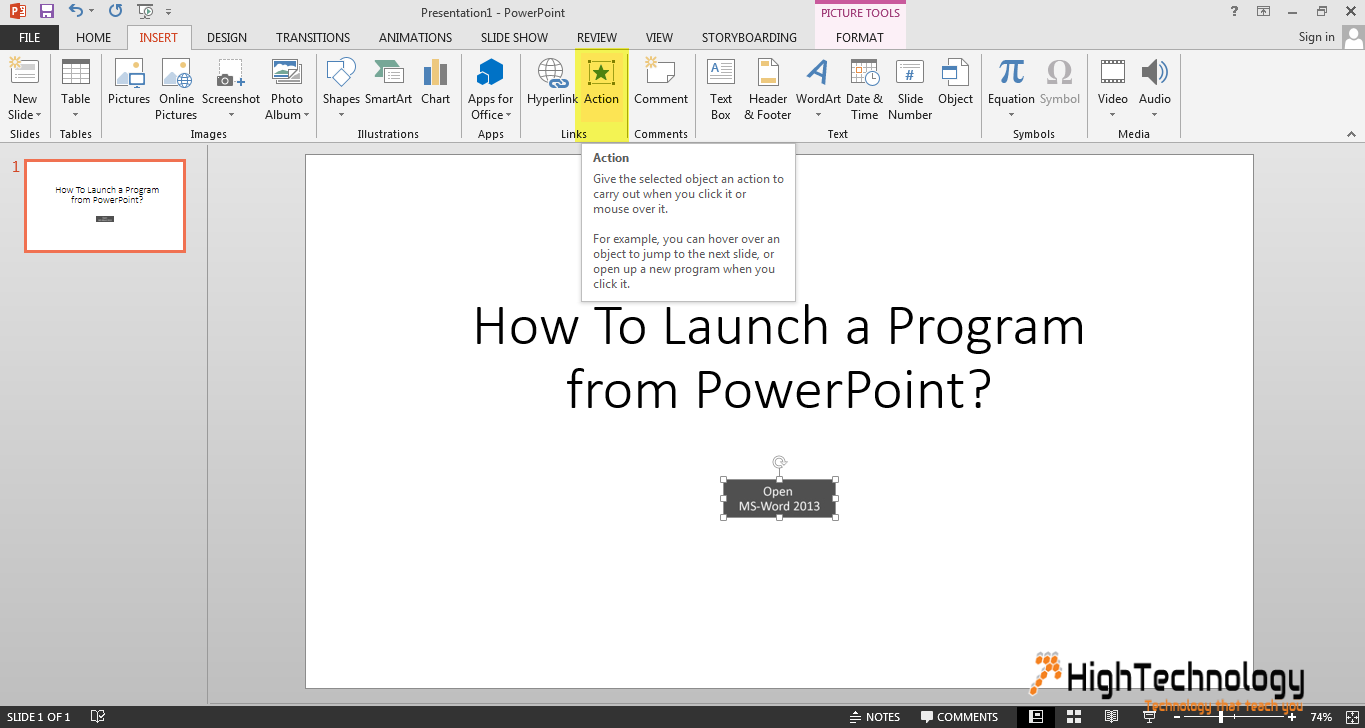This screenshot has width=1365, height=728.
Task: Switch to the TRANSITIONS tab
Action: (313, 38)
